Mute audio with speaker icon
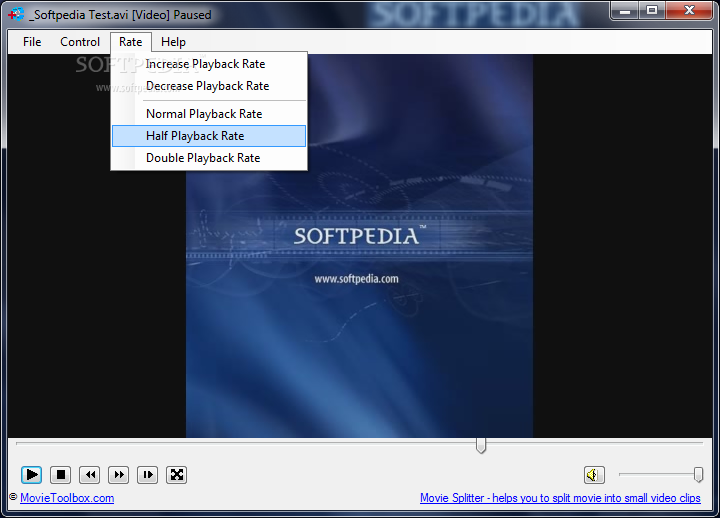This screenshot has width=720, height=518. [594, 474]
